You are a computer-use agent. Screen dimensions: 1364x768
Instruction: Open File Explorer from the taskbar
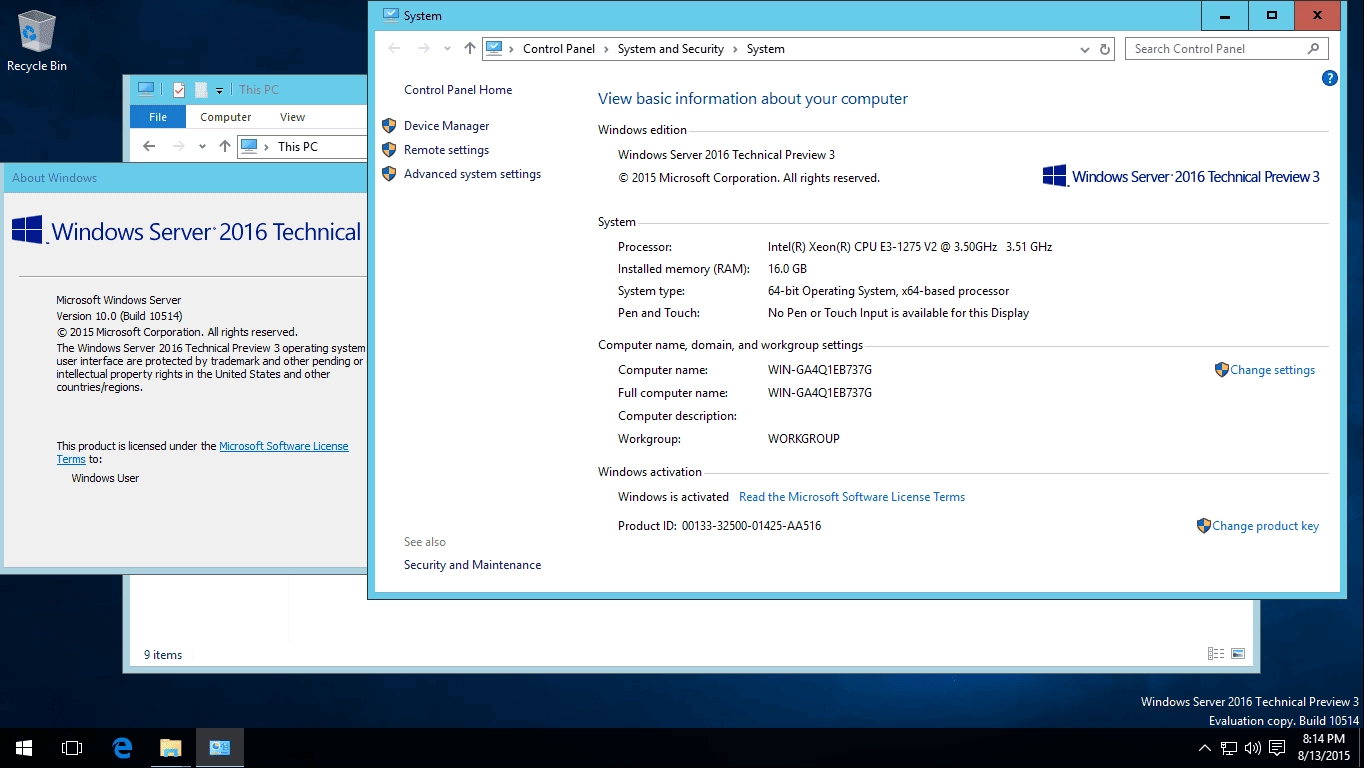pyautogui.click(x=171, y=748)
